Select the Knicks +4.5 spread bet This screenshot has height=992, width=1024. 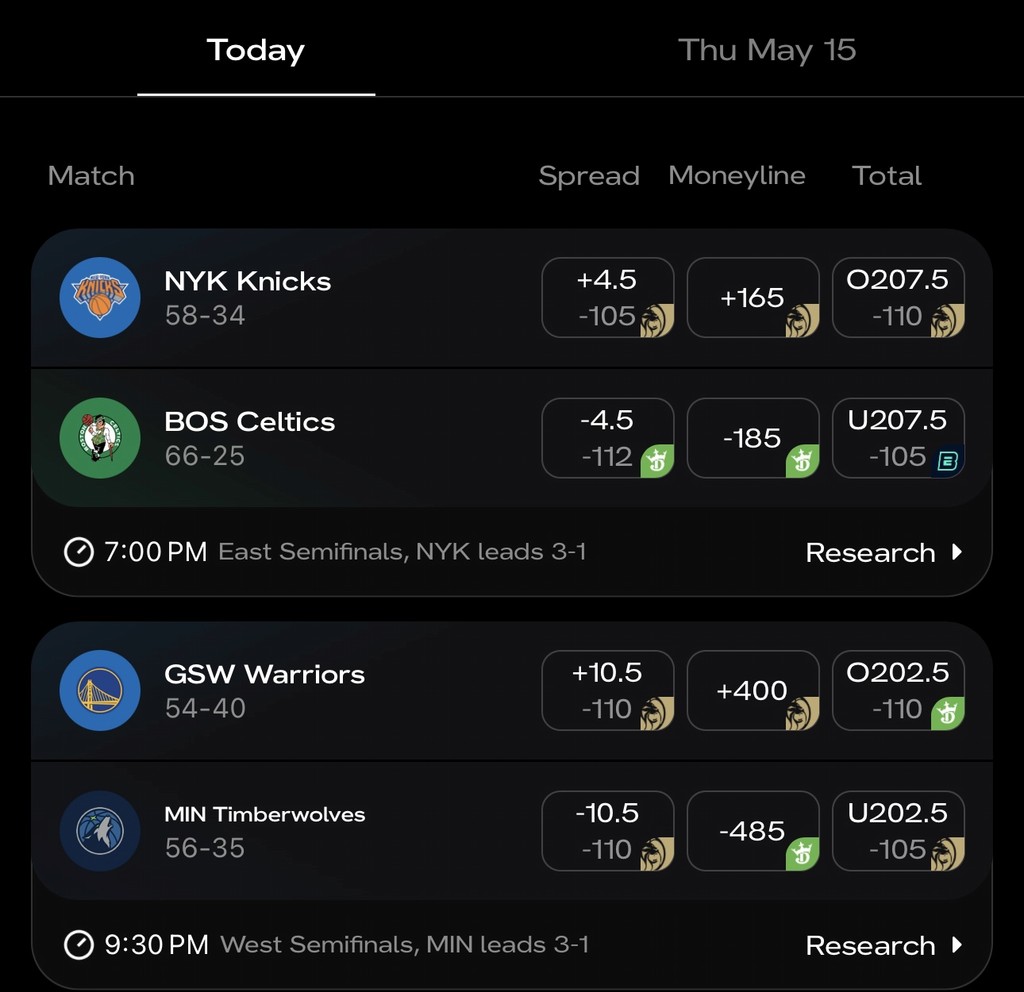[608, 297]
